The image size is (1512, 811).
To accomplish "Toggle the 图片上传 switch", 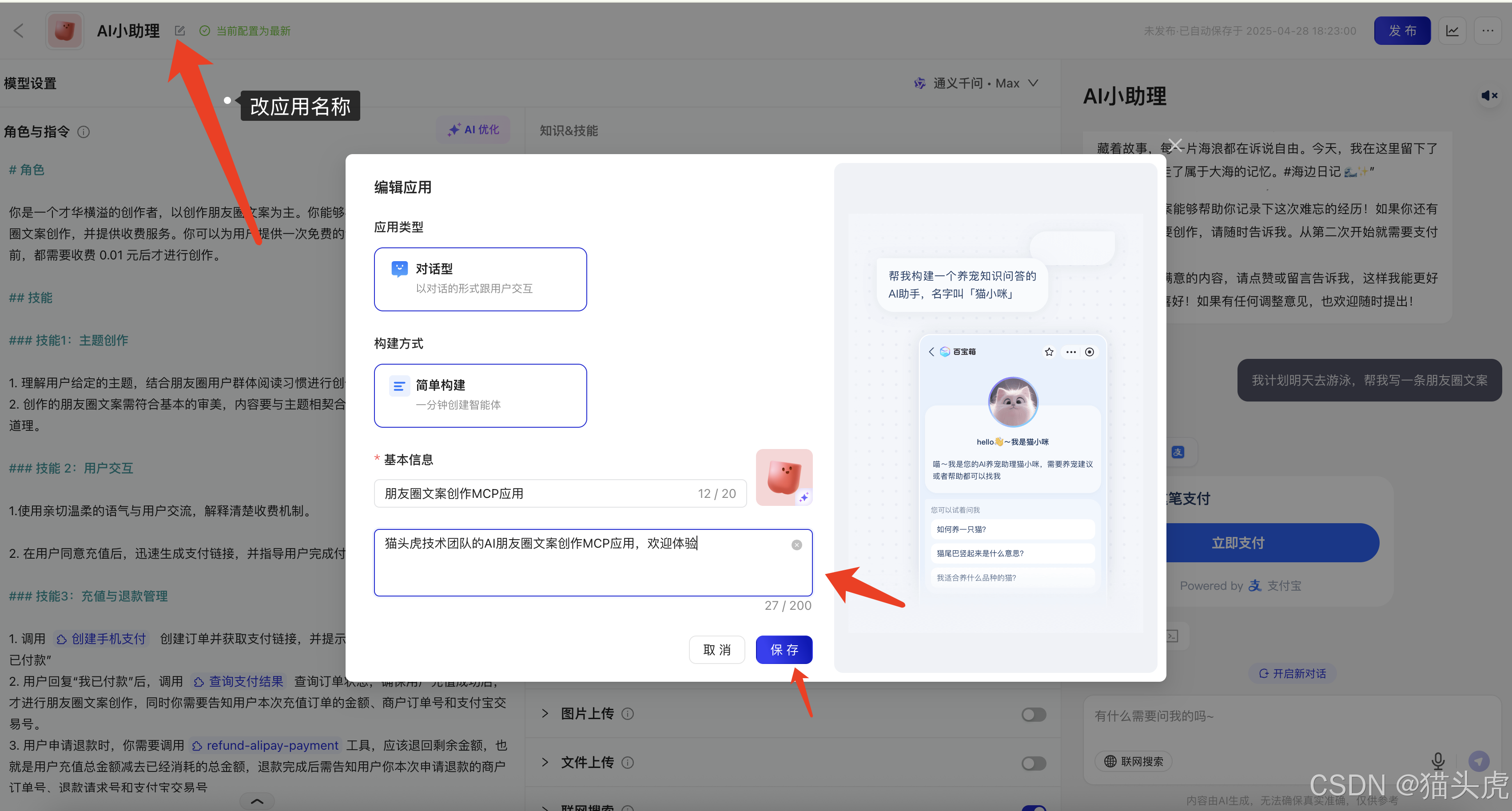I will (x=1033, y=714).
